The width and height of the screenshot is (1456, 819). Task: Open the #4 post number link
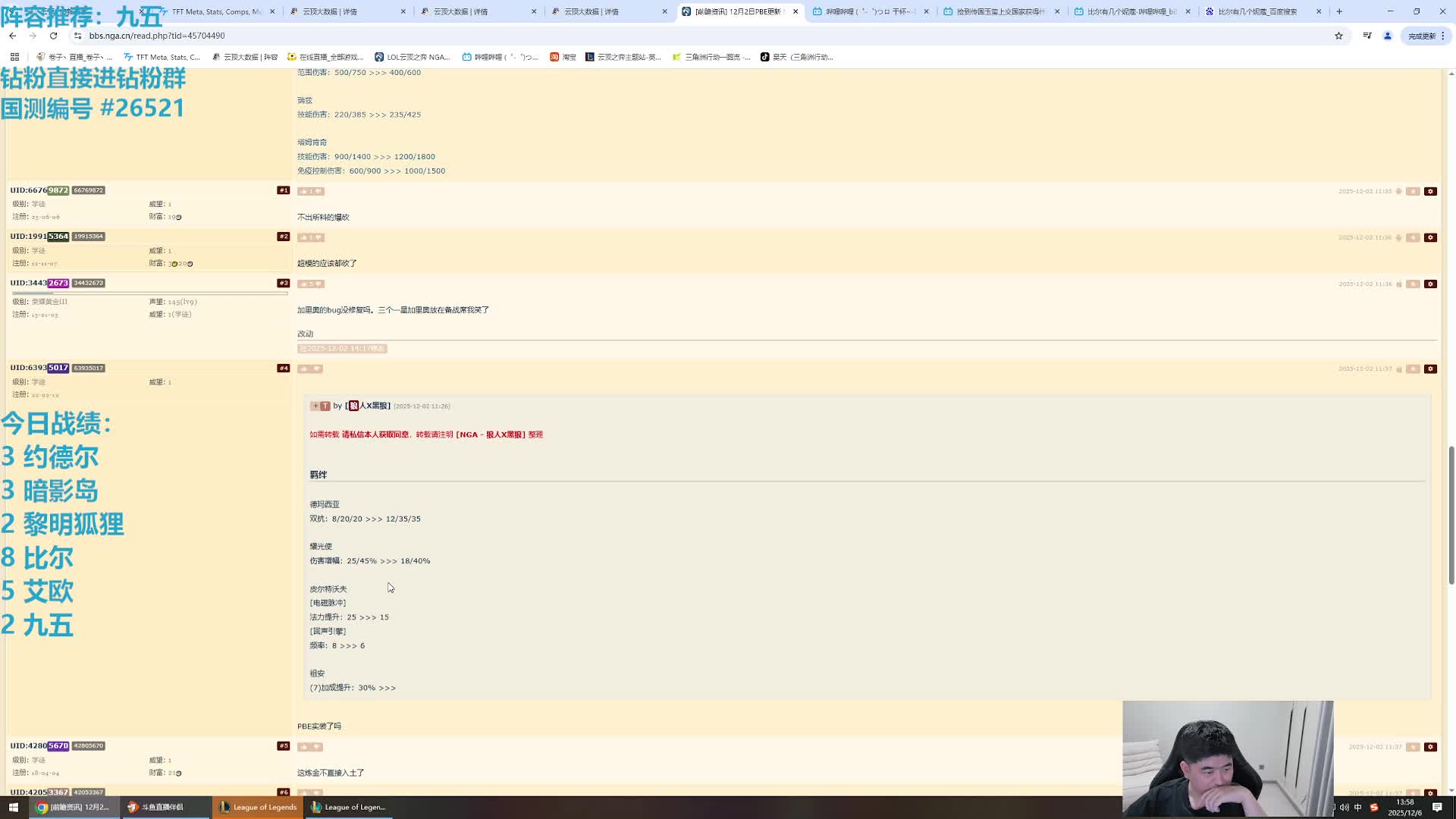[x=283, y=369]
